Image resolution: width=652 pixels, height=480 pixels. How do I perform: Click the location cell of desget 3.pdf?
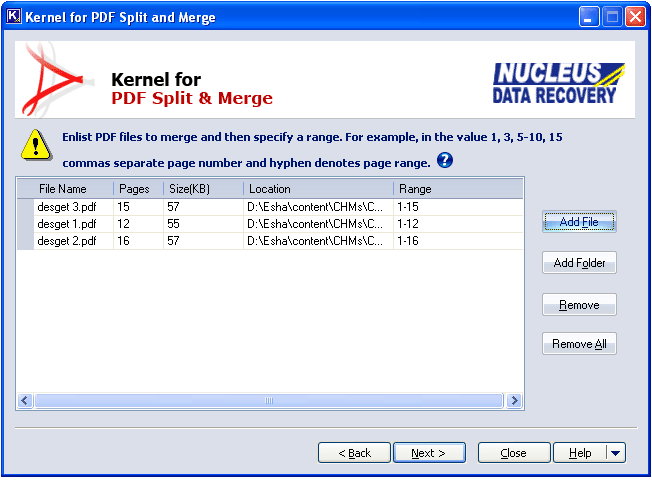[x=319, y=207]
